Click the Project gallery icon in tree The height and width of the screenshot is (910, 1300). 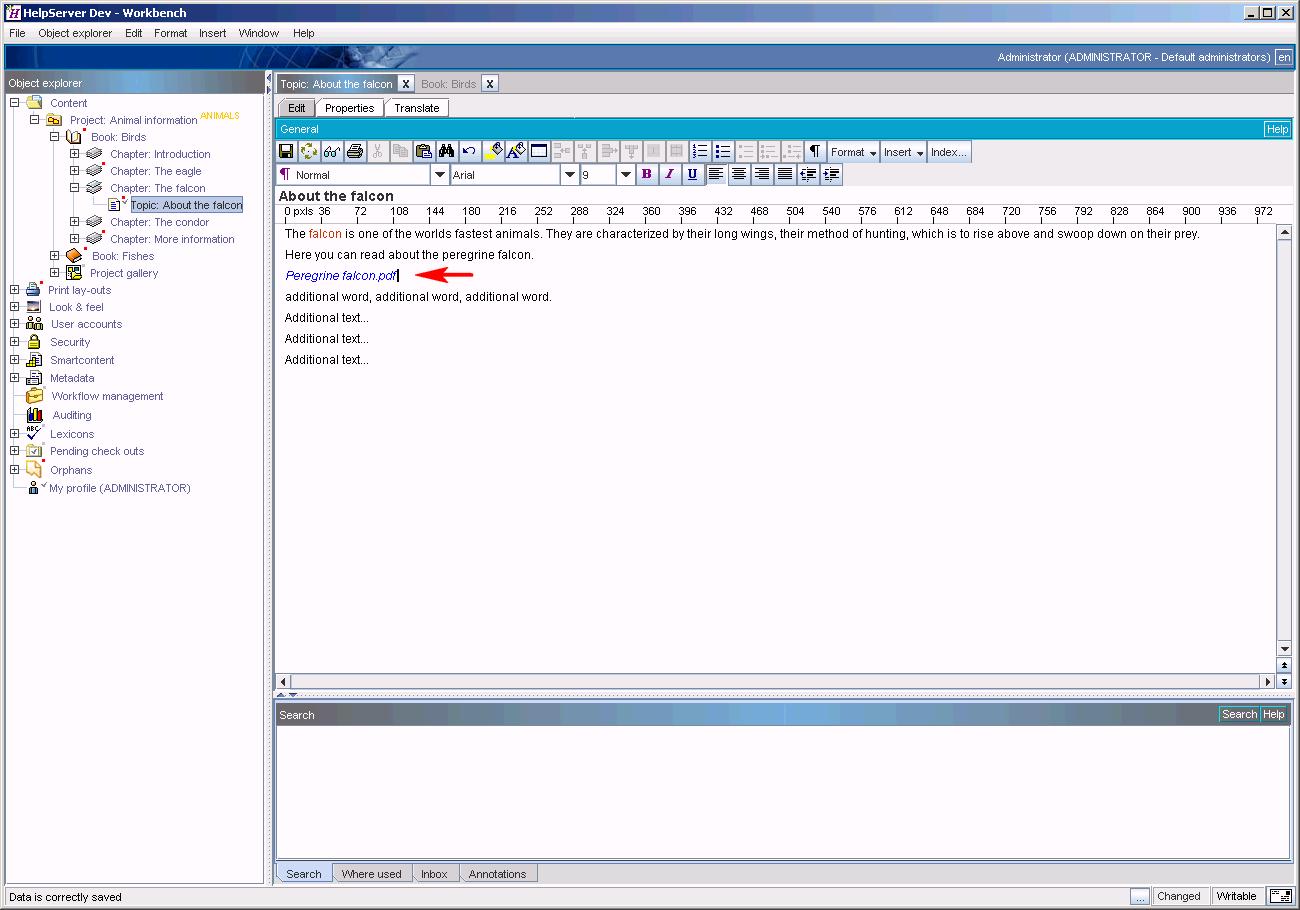pyautogui.click(x=74, y=273)
